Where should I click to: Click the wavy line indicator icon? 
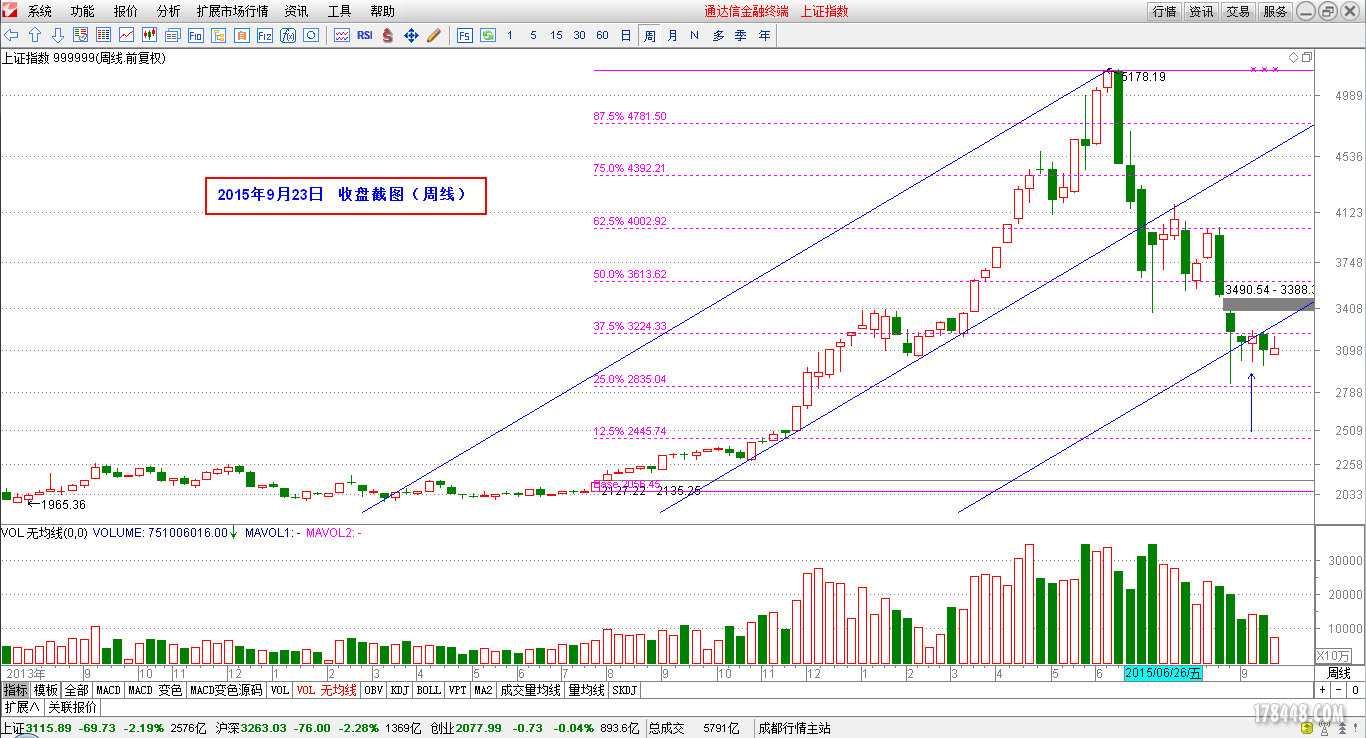pos(341,35)
